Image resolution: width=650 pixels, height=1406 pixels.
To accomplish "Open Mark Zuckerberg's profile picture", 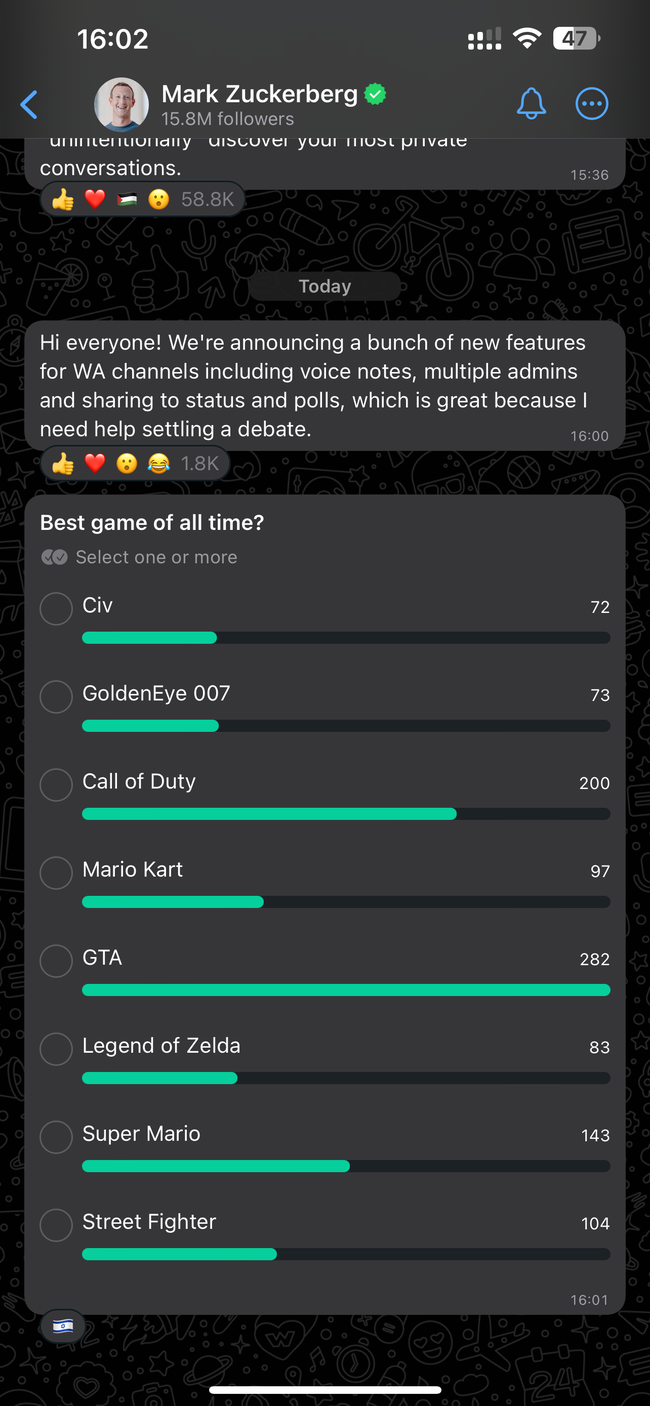I will click(x=121, y=104).
